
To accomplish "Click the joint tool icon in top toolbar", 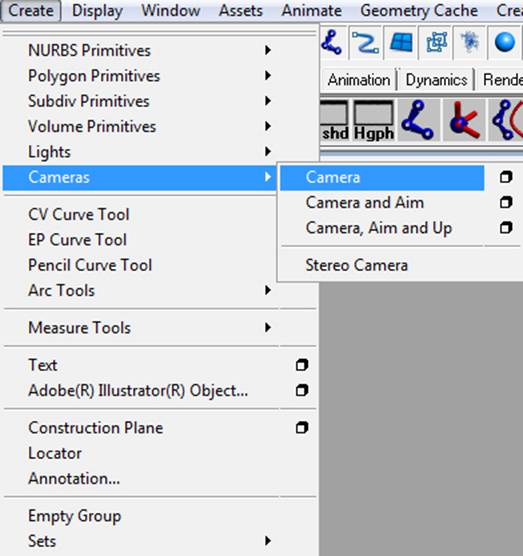I will tap(332, 43).
